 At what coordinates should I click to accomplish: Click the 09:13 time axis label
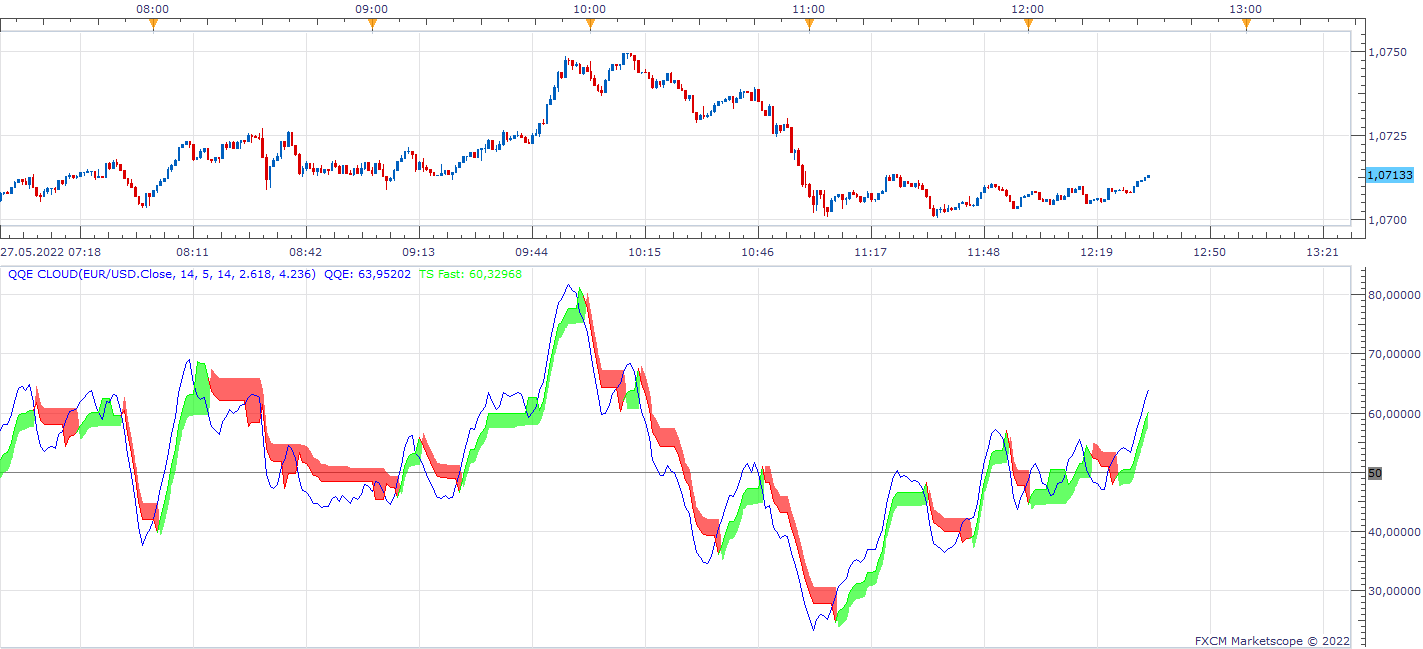(418, 253)
